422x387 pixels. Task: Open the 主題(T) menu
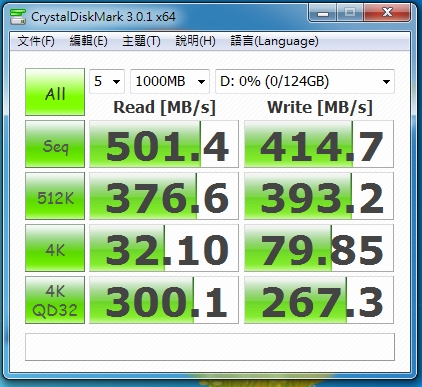point(141,41)
